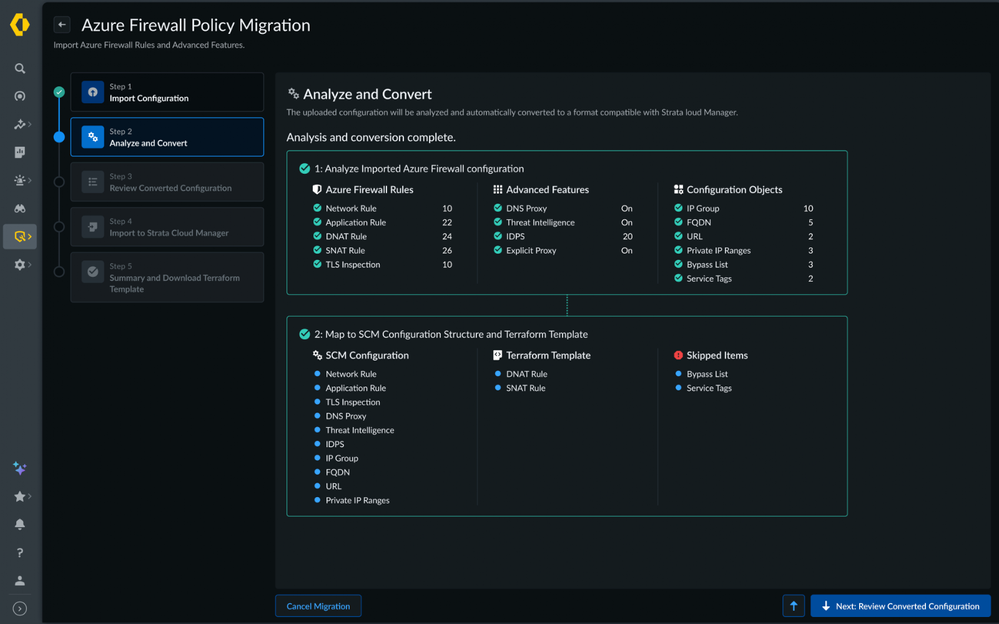
Task: Click SNAT Rule under Terraform Template
Action: tap(526, 388)
